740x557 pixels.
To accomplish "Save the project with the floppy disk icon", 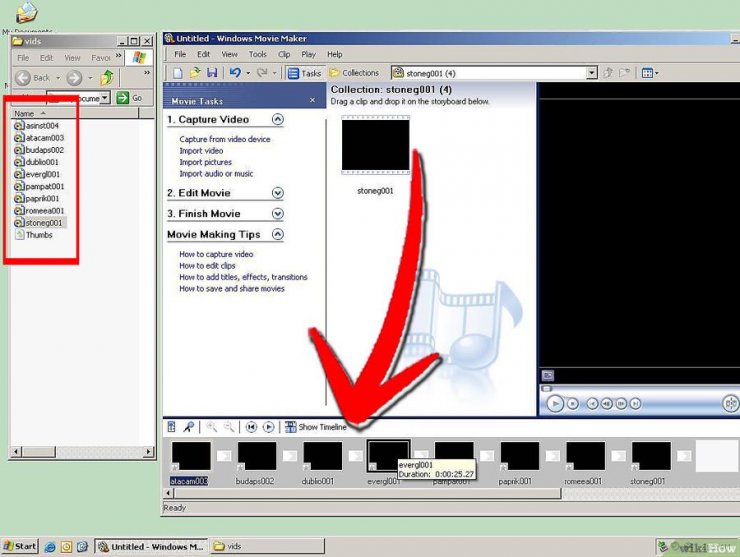I will (x=212, y=73).
